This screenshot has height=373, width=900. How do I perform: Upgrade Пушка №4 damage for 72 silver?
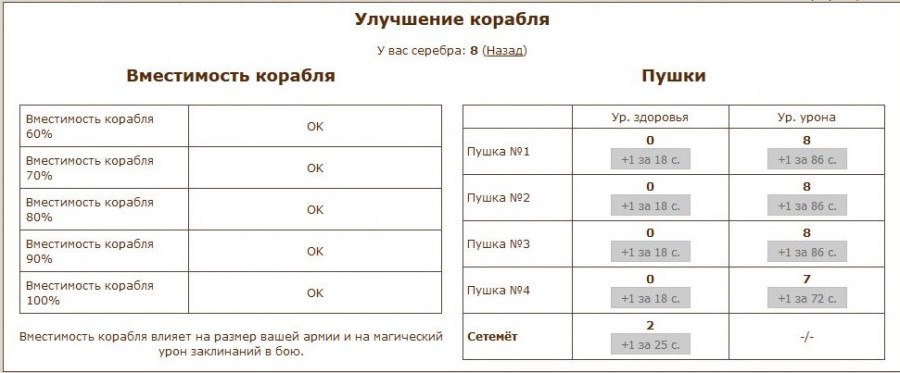[x=807, y=298]
